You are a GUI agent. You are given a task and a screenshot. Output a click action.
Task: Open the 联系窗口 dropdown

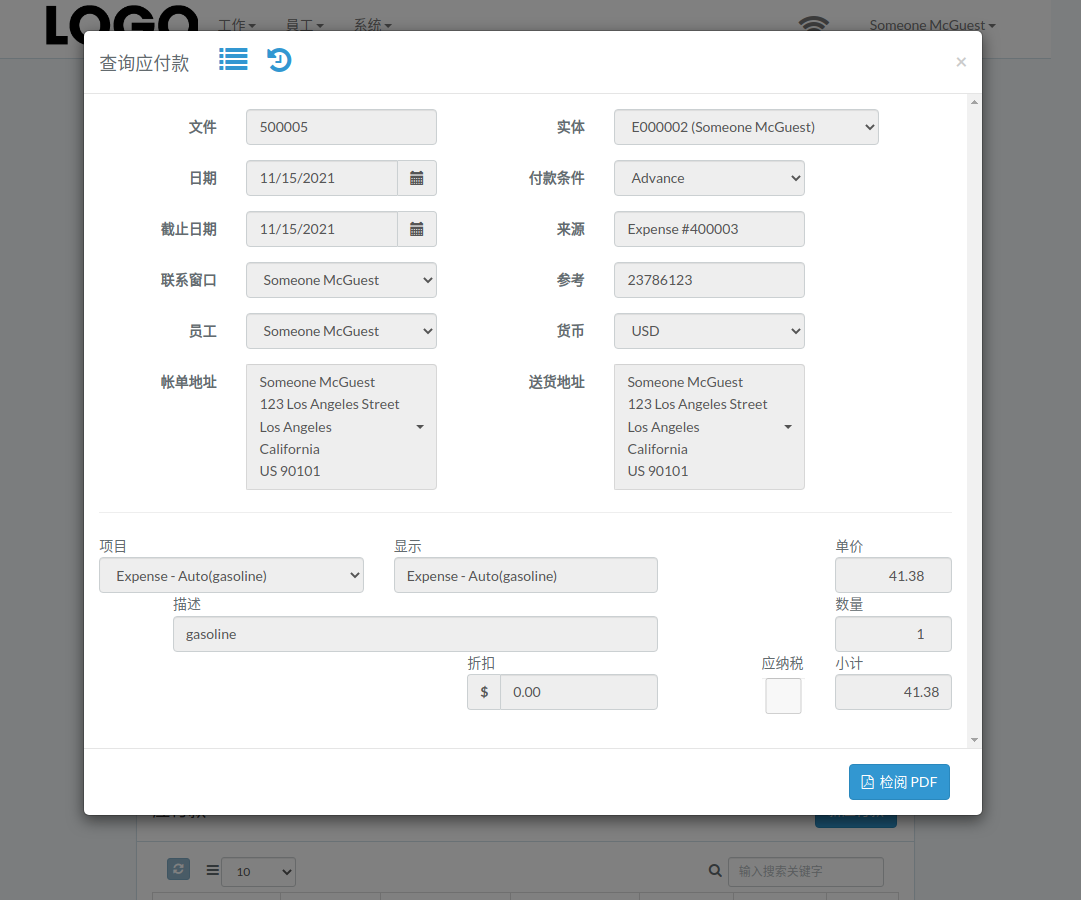point(341,280)
